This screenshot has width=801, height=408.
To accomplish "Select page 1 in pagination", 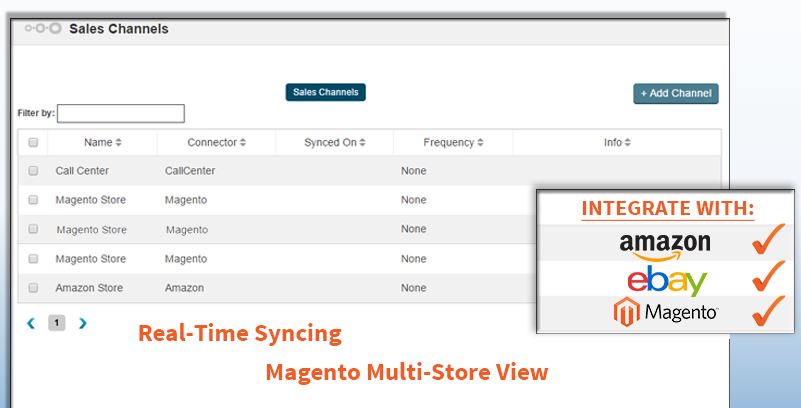I will click(57, 323).
